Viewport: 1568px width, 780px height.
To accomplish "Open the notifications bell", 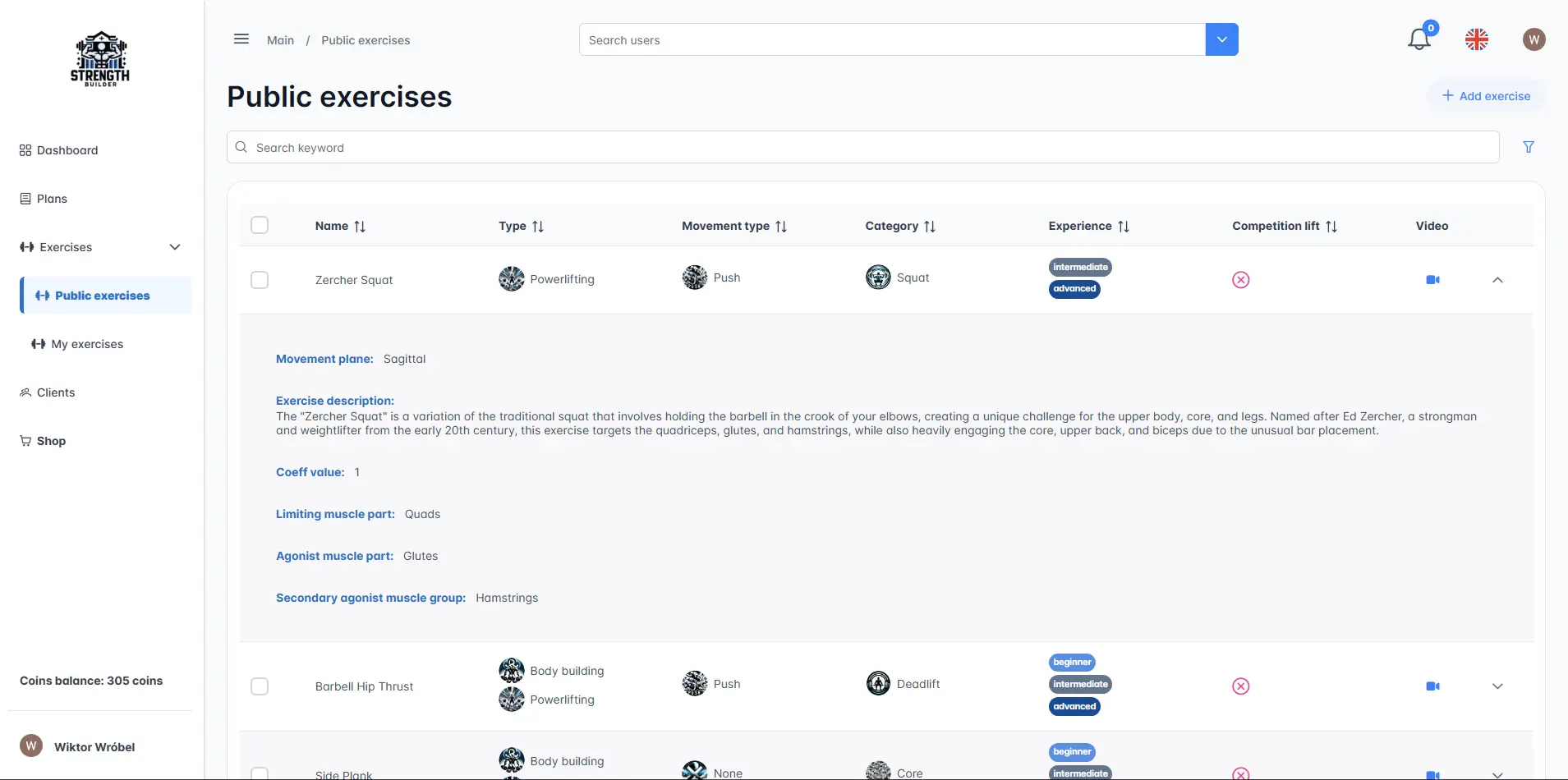I will 1419,39.
